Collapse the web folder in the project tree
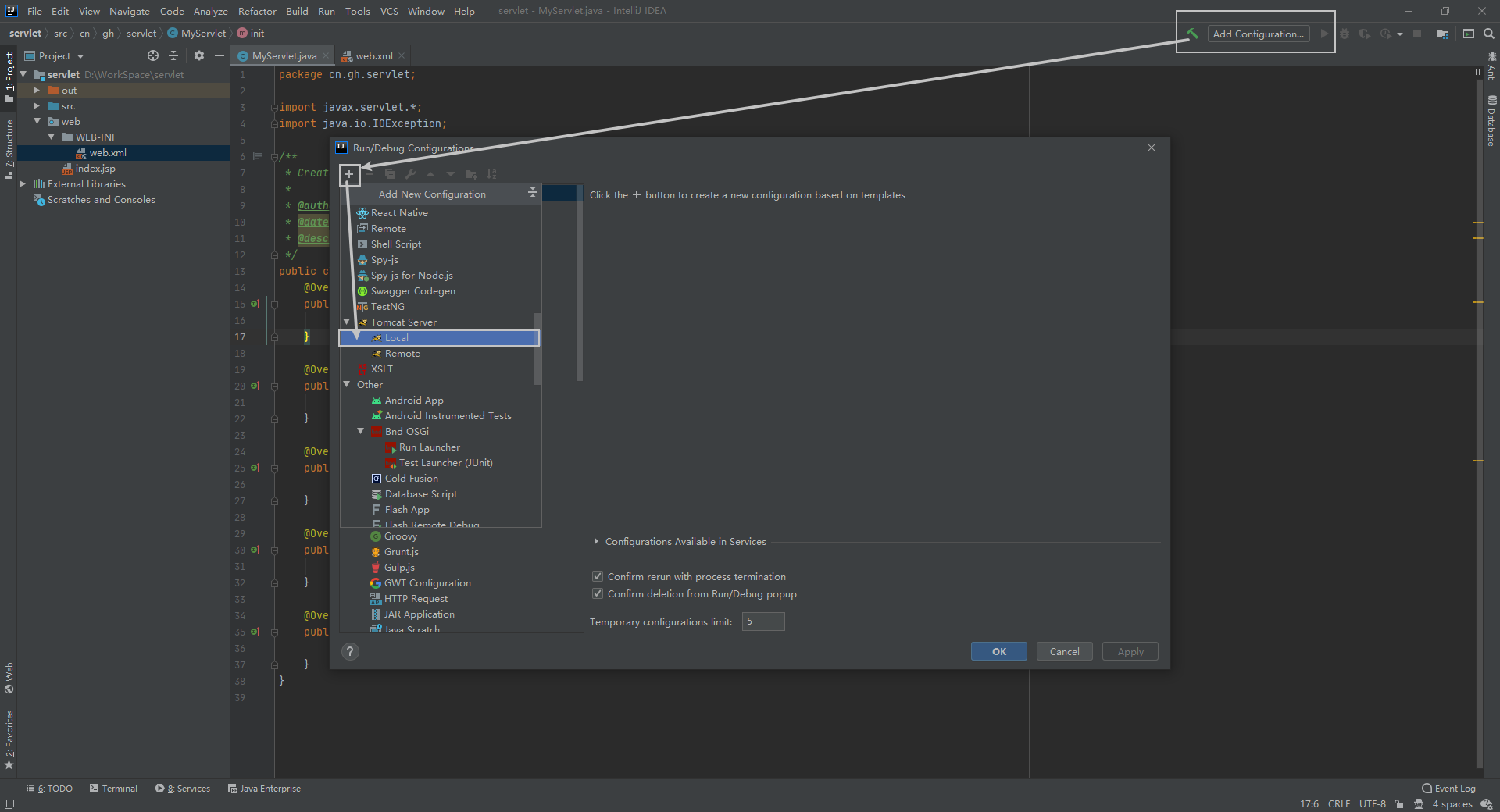This screenshot has width=1500, height=812. pos(37,121)
